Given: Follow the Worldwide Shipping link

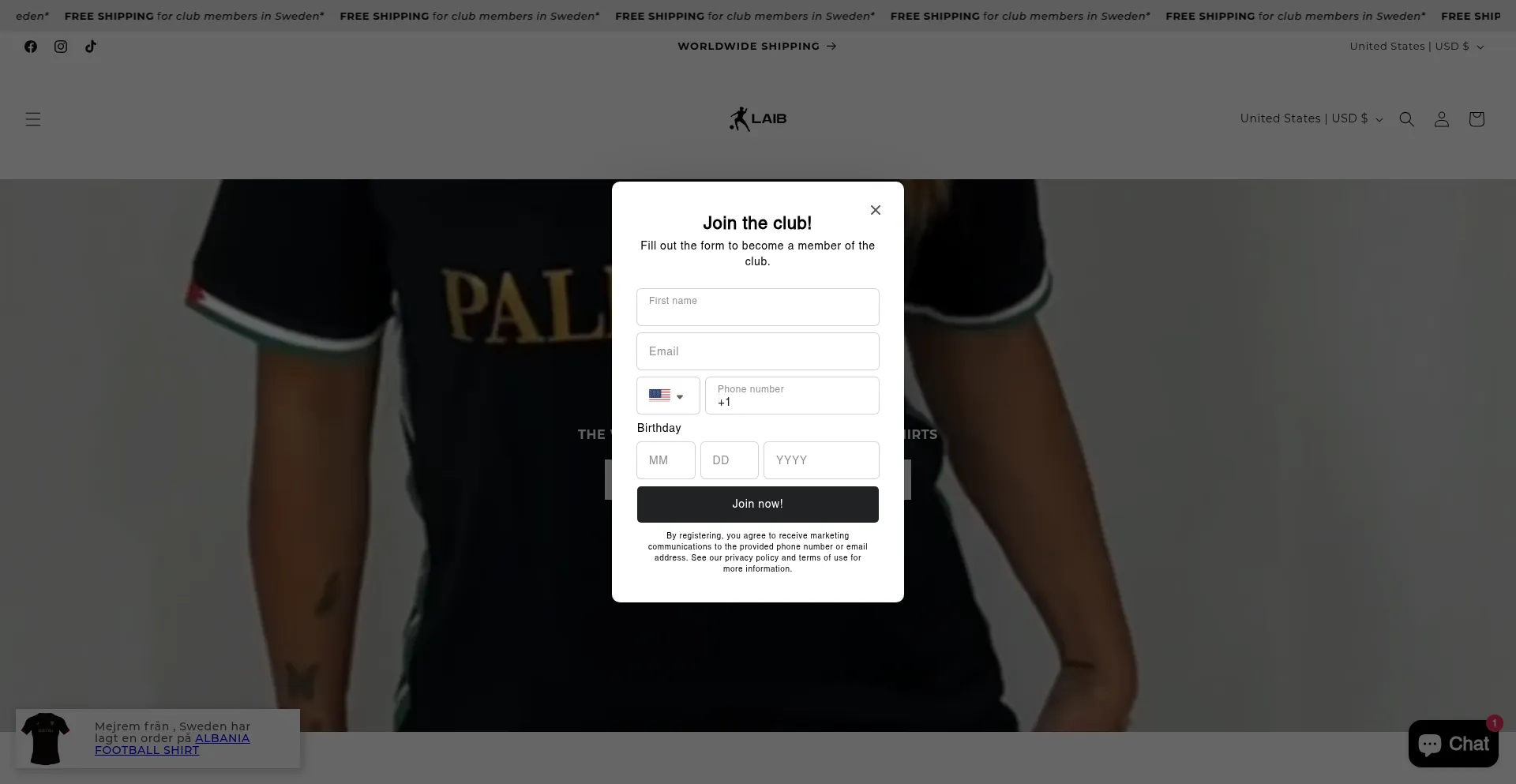Looking at the screenshot, I should pos(757,47).
